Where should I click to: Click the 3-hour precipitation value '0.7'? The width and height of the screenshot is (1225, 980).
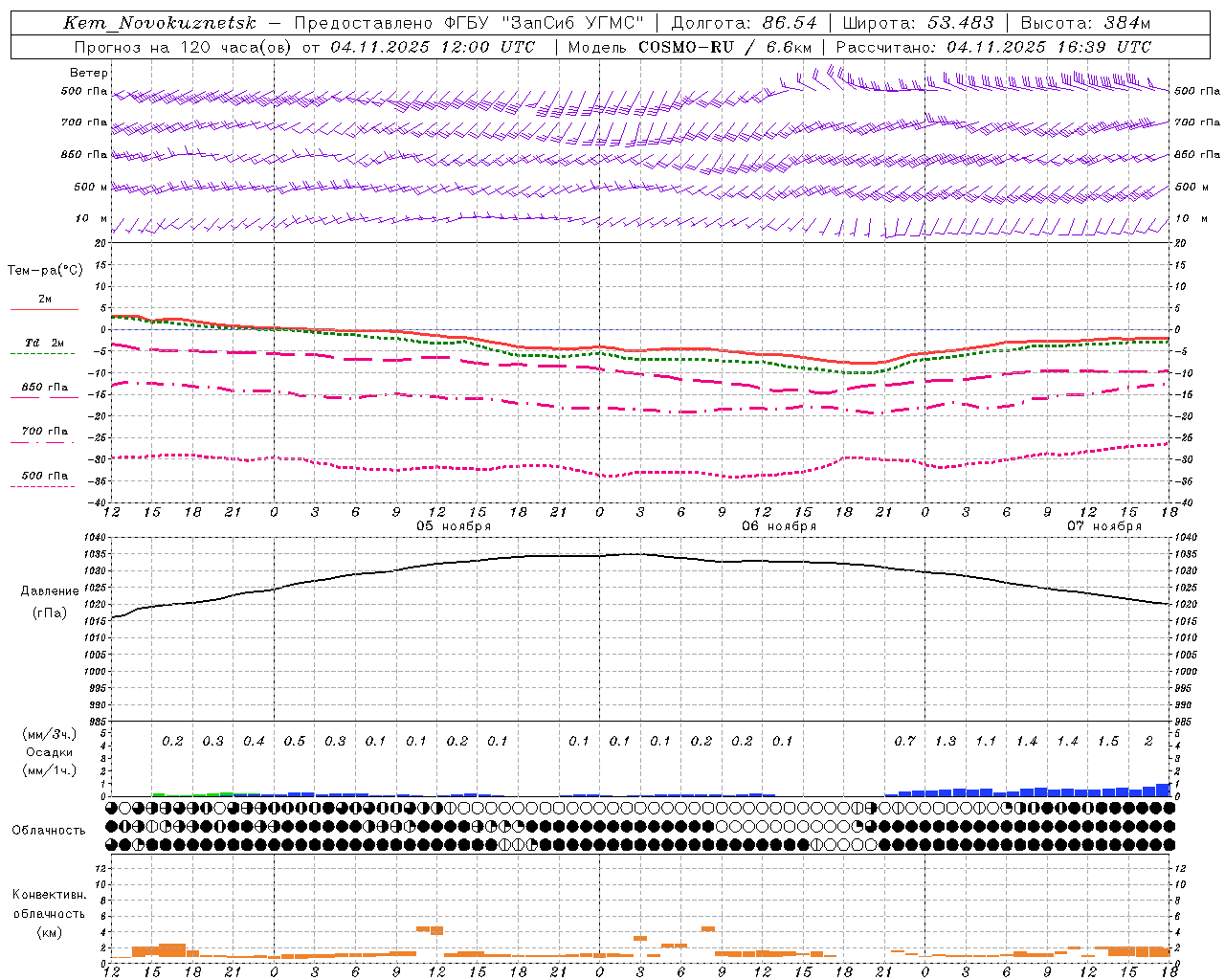click(x=904, y=741)
